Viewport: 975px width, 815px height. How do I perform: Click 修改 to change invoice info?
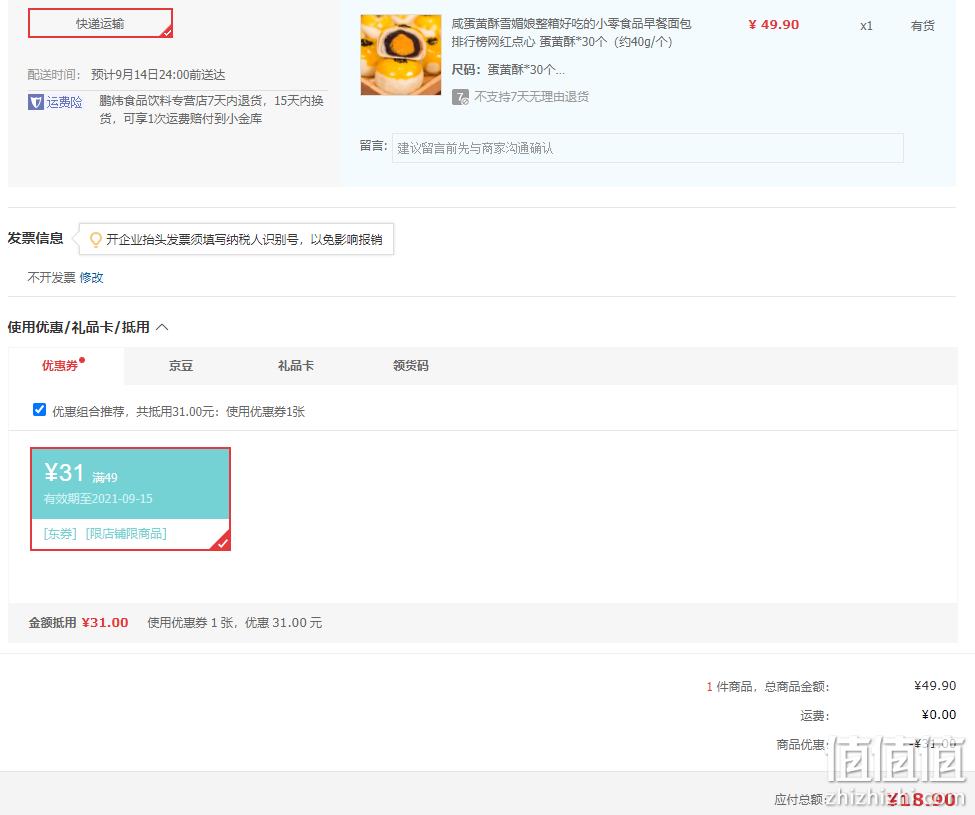coord(91,277)
